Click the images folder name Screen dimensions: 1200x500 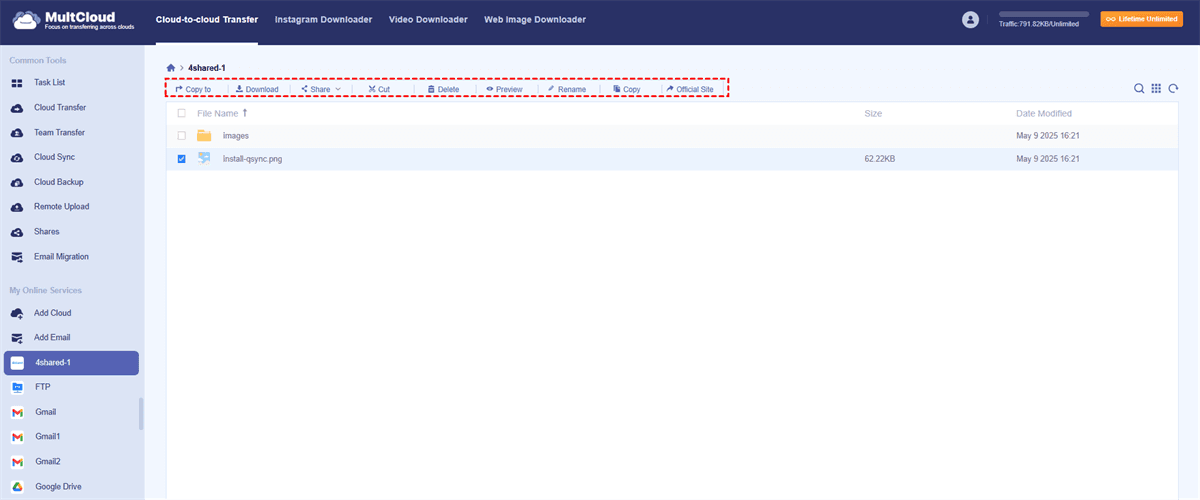click(235, 135)
